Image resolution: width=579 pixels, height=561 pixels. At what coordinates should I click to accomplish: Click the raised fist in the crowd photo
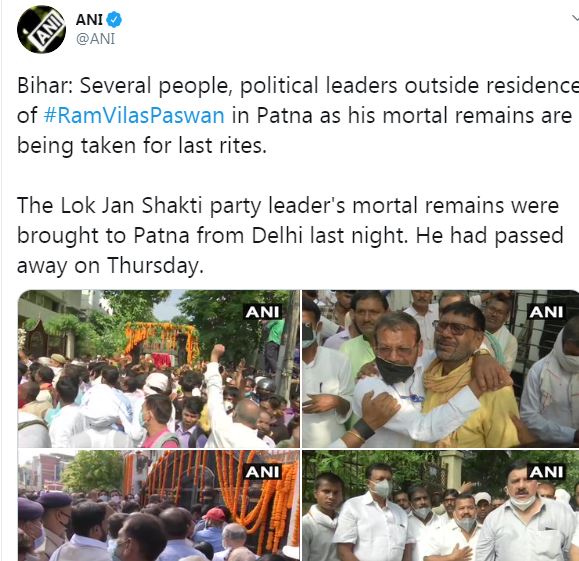(x=217, y=352)
